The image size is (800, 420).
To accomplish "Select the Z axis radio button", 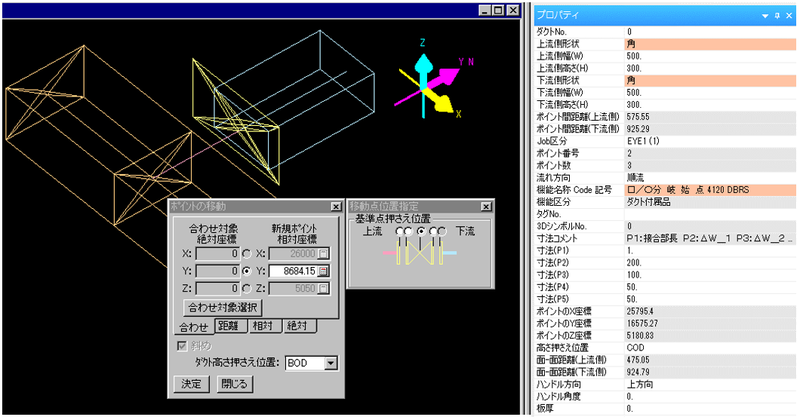I will [x=247, y=288].
